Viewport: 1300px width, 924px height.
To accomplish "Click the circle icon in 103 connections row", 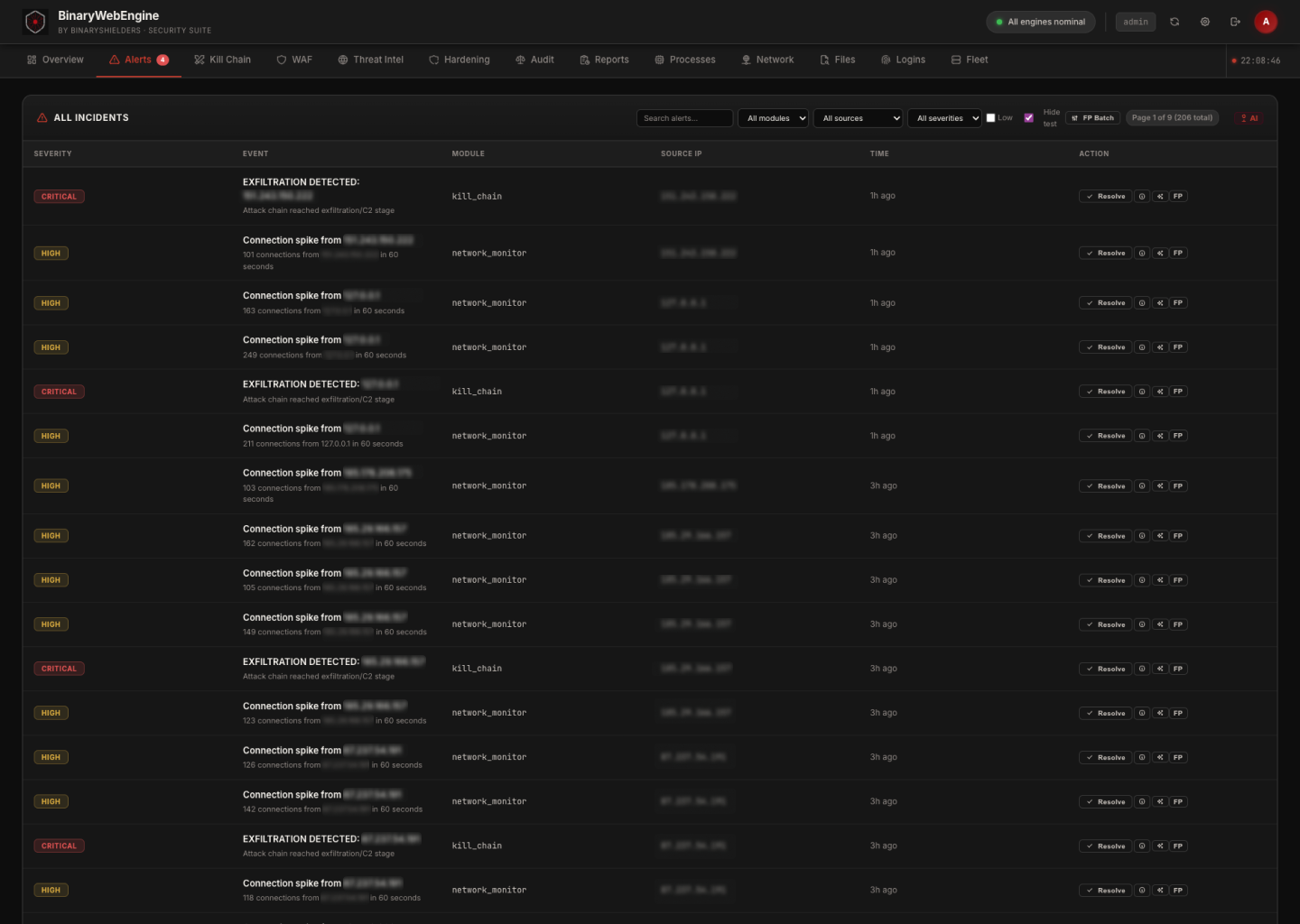I will pyautogui.click(x=1142, y=486).
